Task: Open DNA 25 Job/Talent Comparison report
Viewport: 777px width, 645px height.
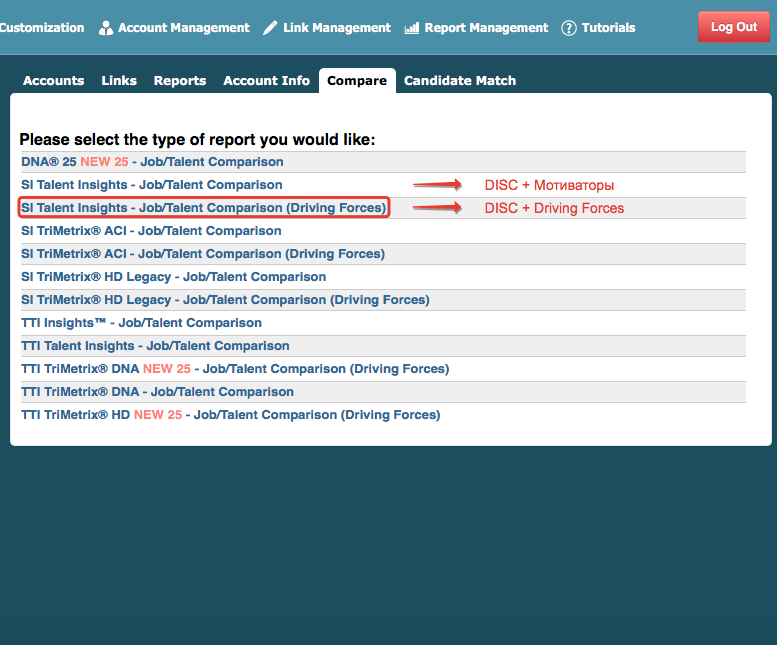Action: [x=152, y=162]
